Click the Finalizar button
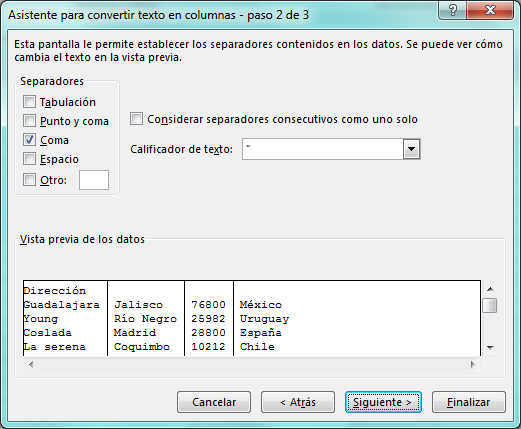Image resolution: width=521 pixels, height=429 pixels. [469, 402]
